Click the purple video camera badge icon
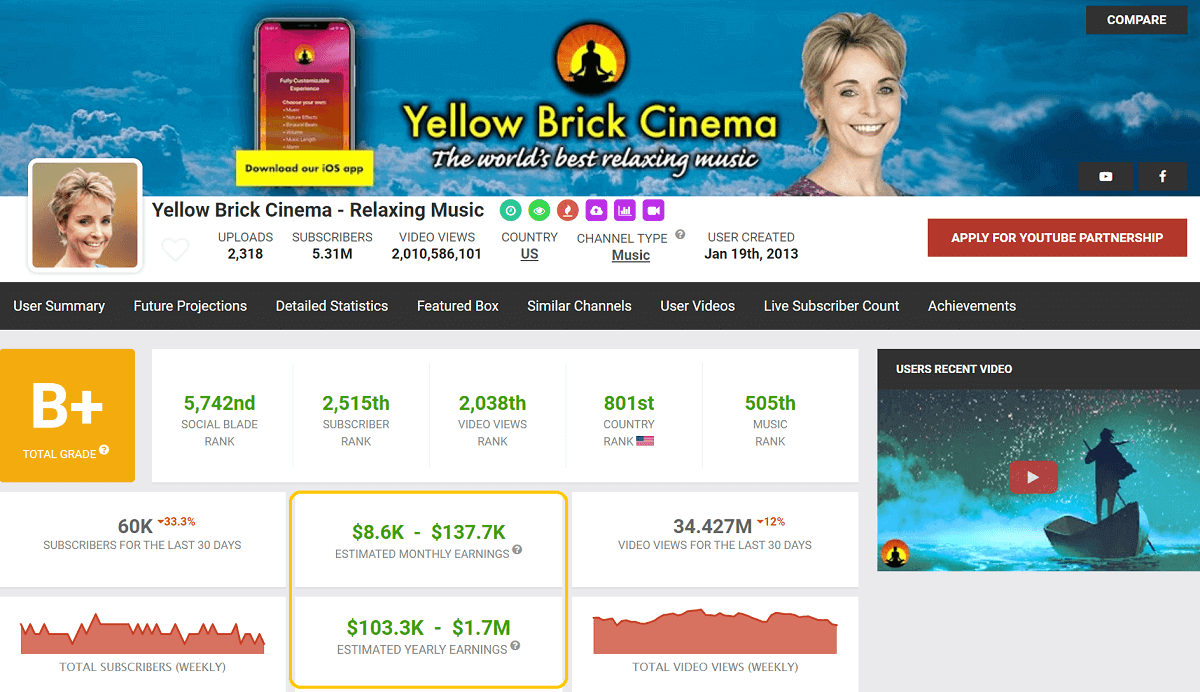The image size is (1200, 692). [x=654, y=210]
